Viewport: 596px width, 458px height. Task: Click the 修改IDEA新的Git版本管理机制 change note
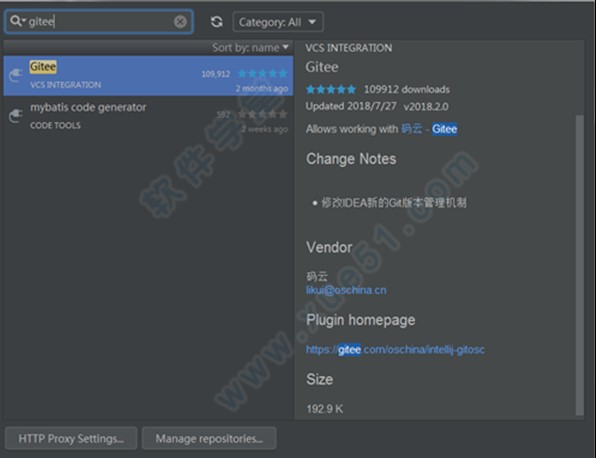[394, 203]
